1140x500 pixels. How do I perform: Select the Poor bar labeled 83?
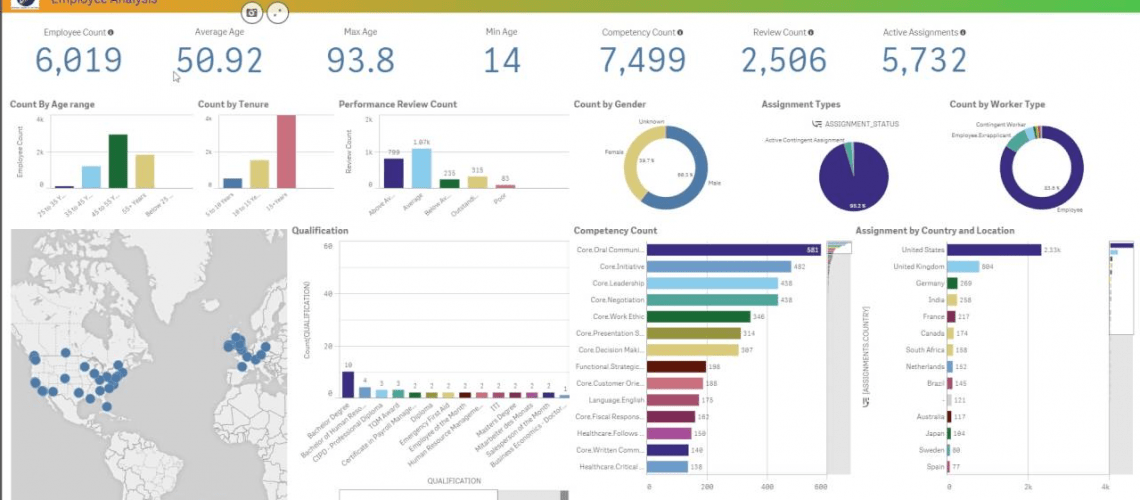(505, 186)
